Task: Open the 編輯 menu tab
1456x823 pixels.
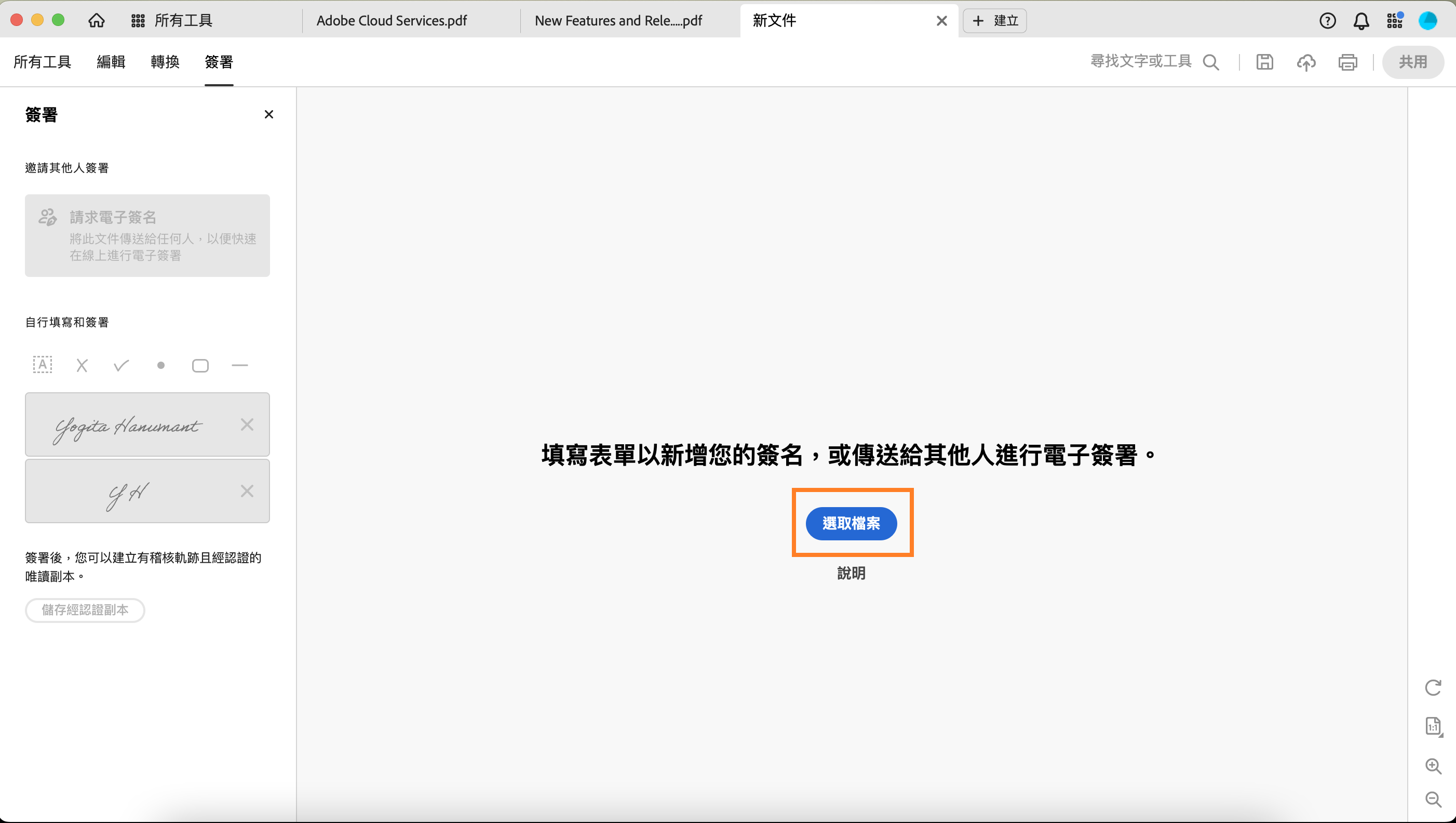Action: 111,62
